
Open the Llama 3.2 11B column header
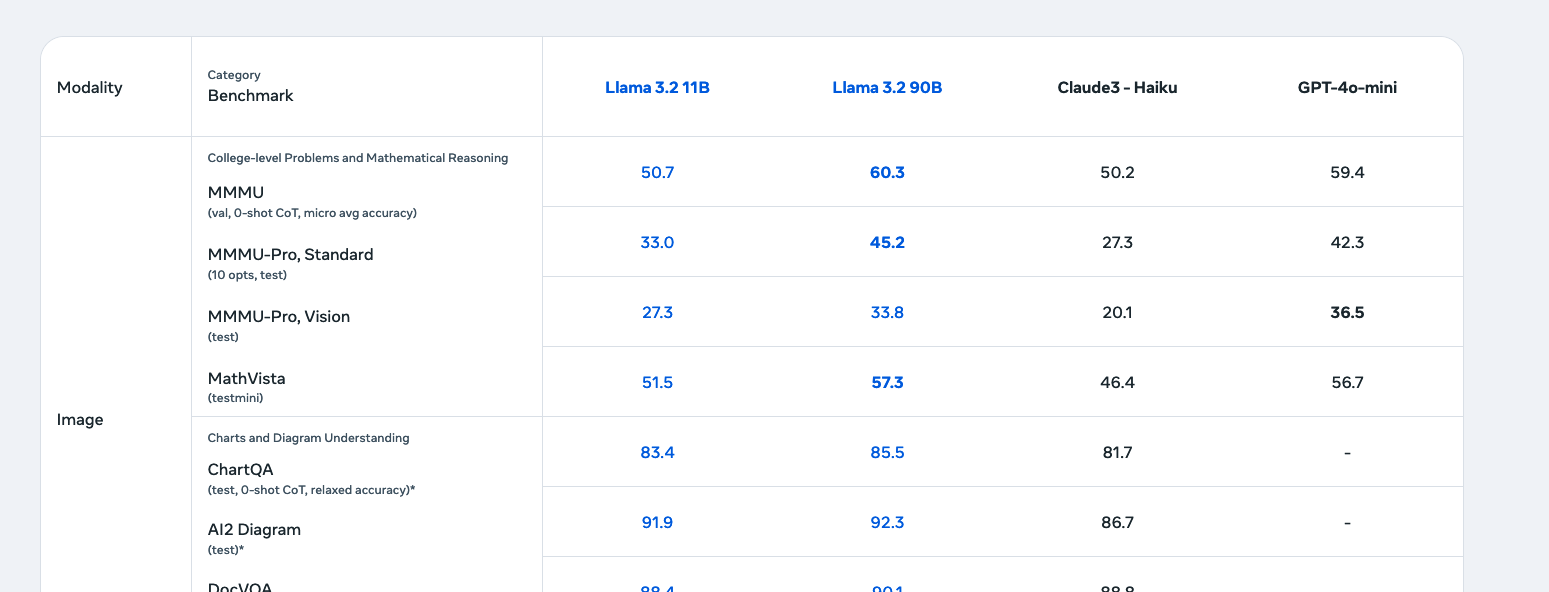click(657, 88)
